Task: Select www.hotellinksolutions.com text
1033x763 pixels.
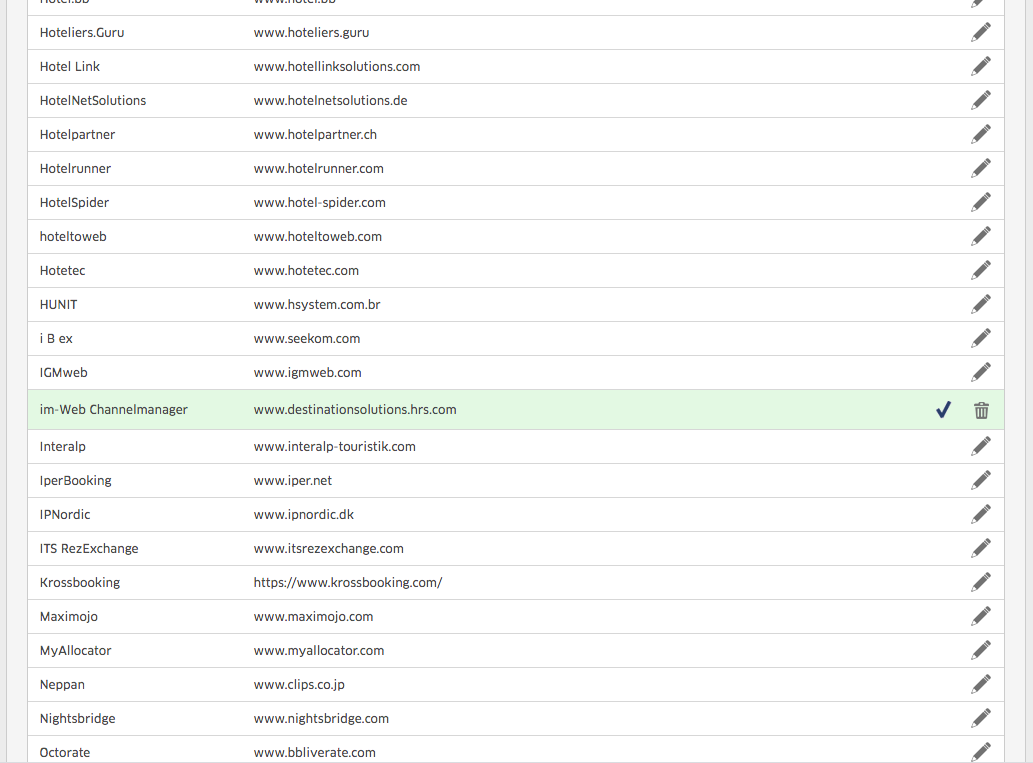Action: 337,67
